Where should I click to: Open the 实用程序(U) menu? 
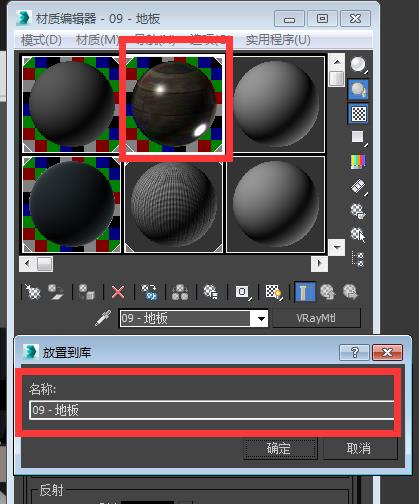coord(278,40)
